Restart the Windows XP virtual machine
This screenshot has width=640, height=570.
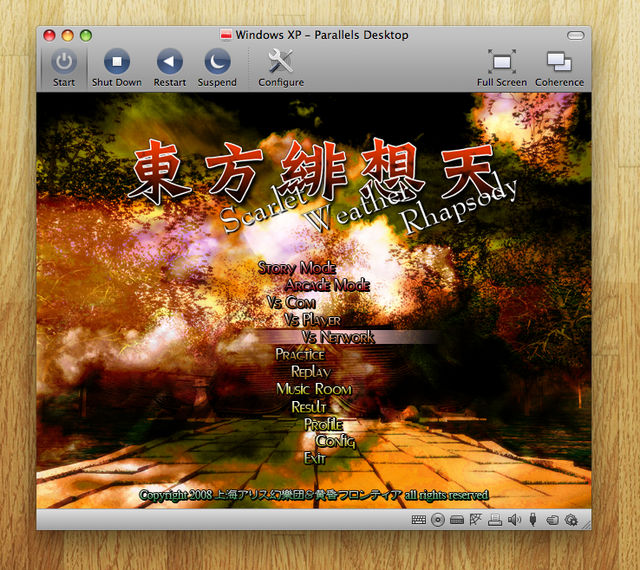coord(170,62)
